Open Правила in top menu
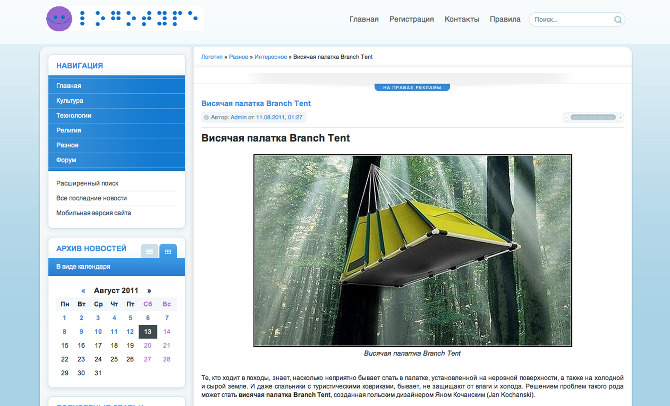 505,19
